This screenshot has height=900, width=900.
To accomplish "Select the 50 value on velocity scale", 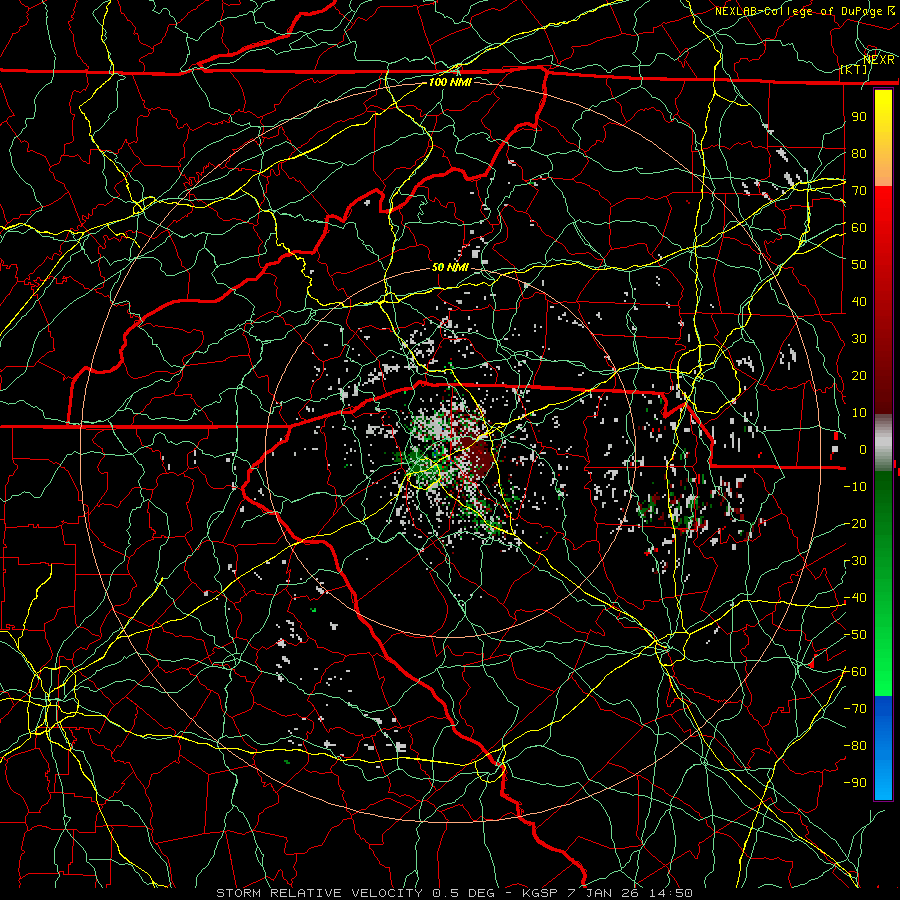I will [x=859, y=265].
